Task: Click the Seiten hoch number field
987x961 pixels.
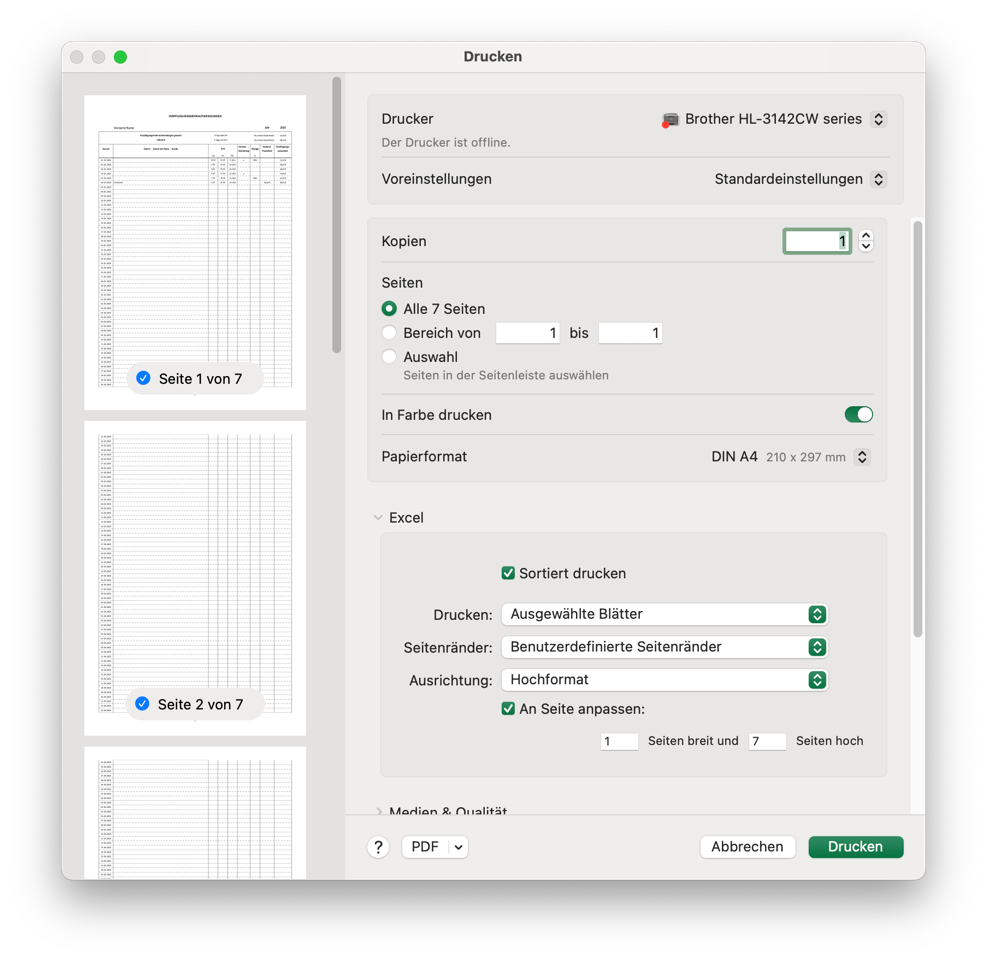Action: tap(766, 741)
